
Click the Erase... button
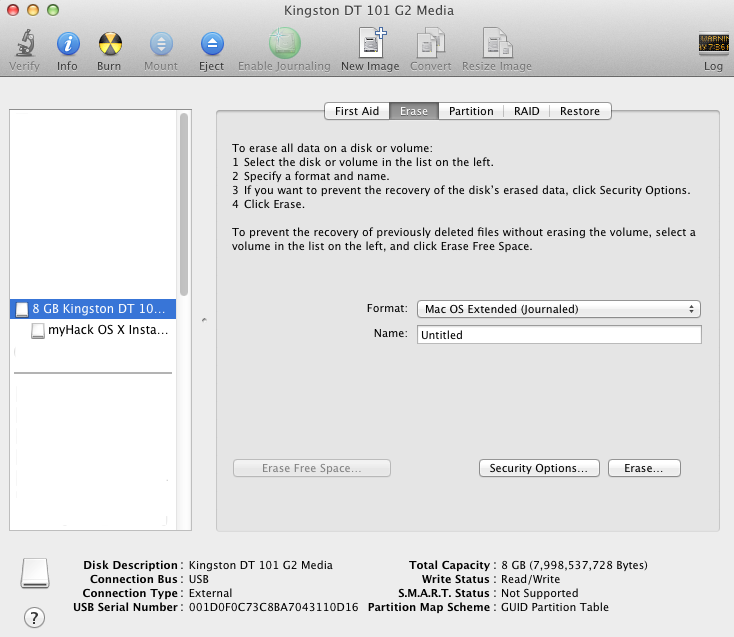644,468
